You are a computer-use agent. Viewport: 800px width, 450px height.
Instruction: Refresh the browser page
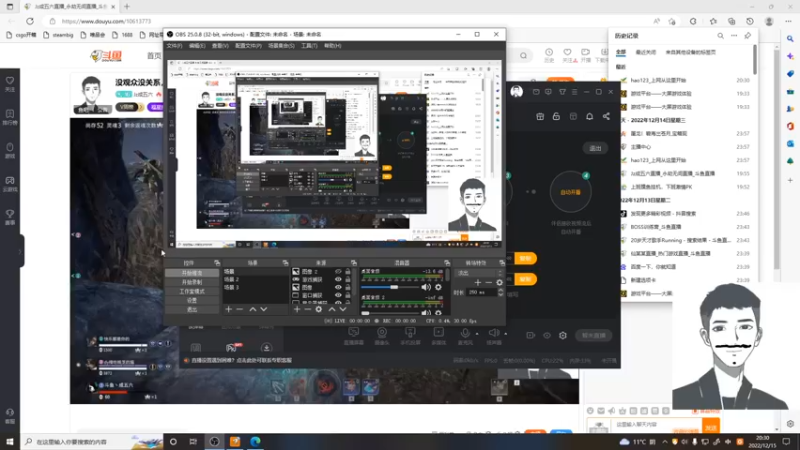[30, 21]
